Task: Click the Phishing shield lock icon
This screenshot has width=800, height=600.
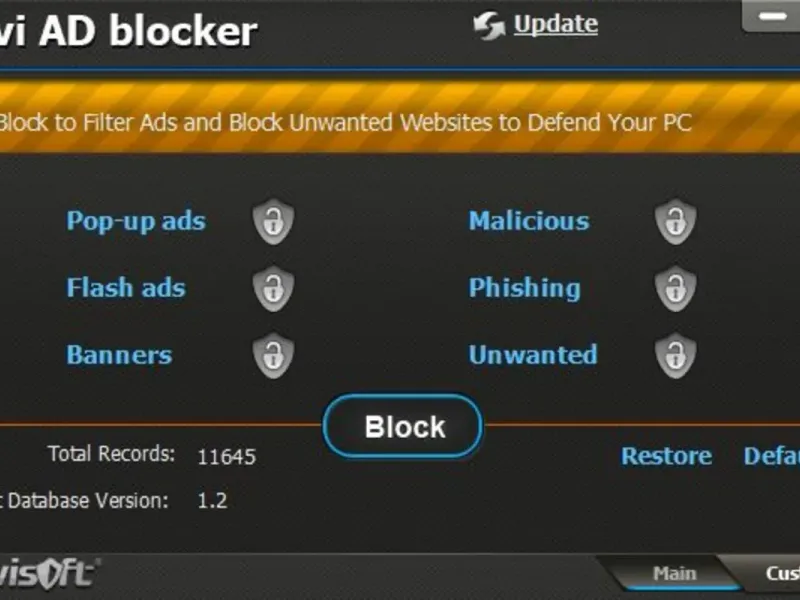Action: click(676, 288)
